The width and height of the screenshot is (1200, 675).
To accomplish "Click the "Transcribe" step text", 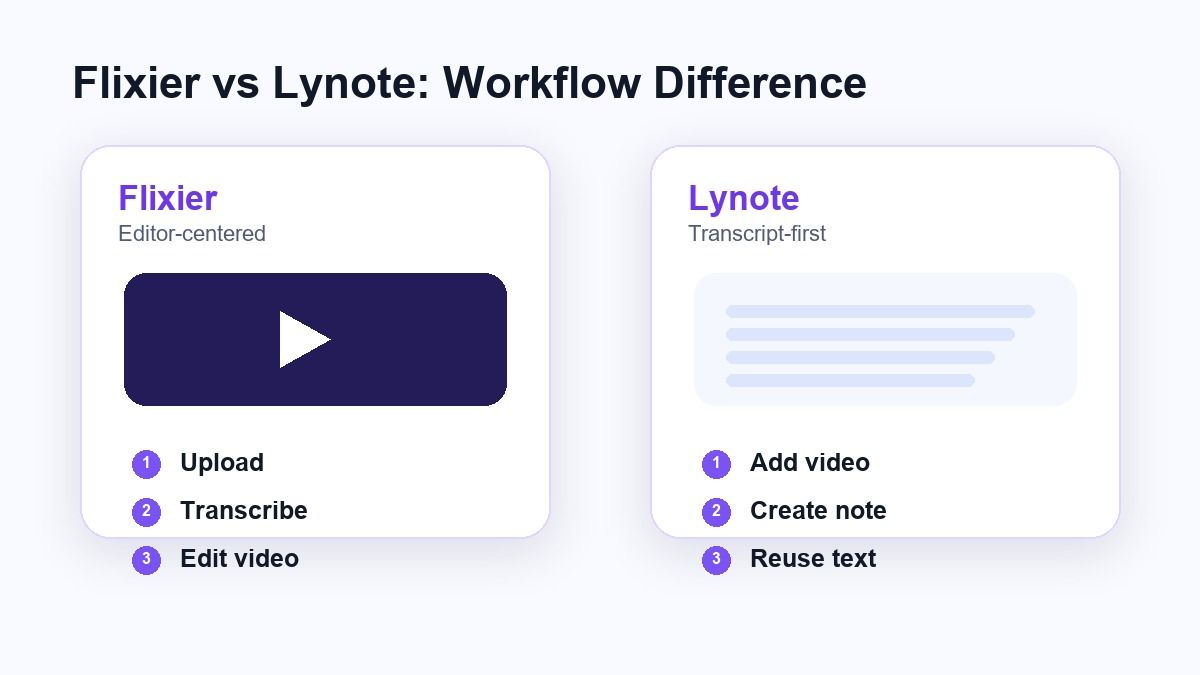I will [x=244, y=511].
